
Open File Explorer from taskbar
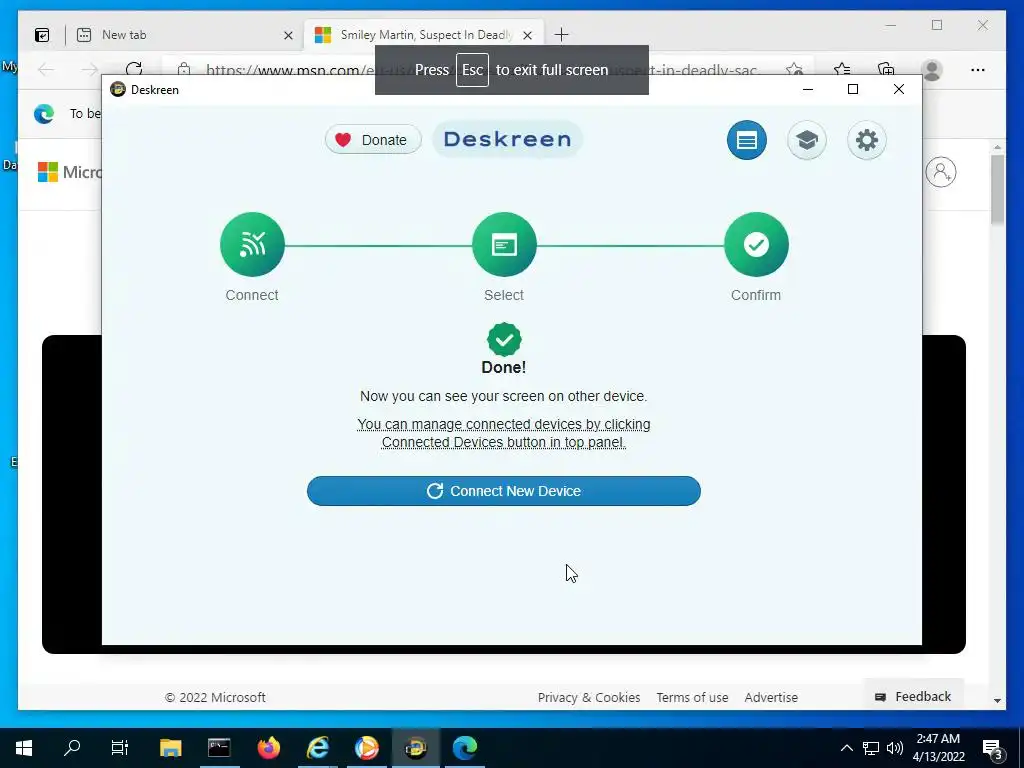click(x=170, y=747)
